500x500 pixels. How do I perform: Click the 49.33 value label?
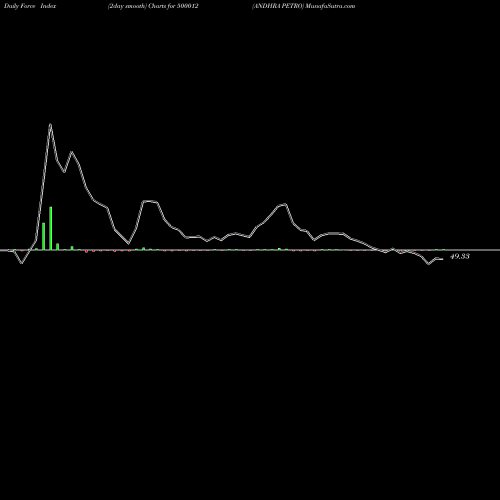(x=460, y=256)
